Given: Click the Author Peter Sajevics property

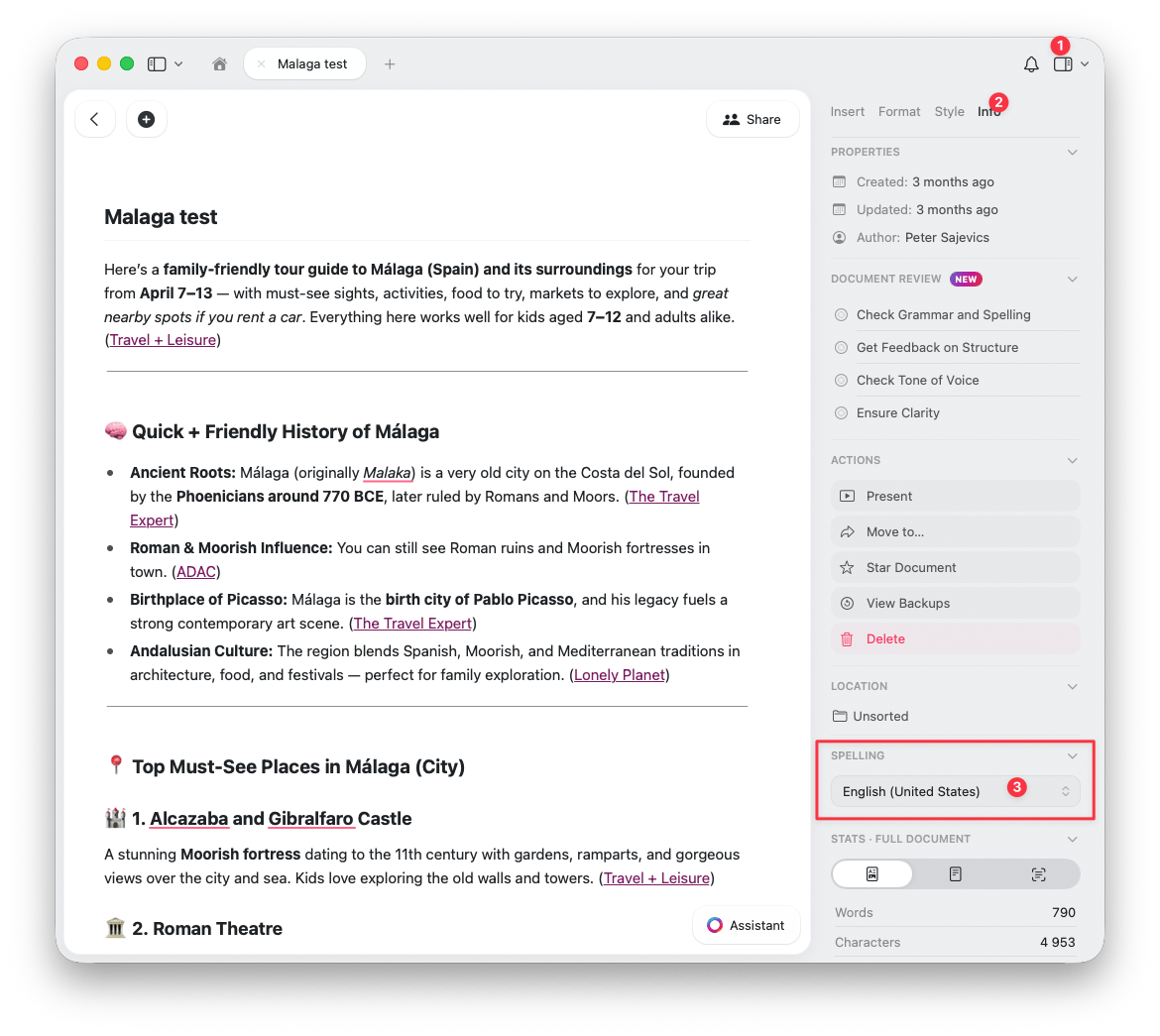Looking at the screenshot, I should click(911, 238).
